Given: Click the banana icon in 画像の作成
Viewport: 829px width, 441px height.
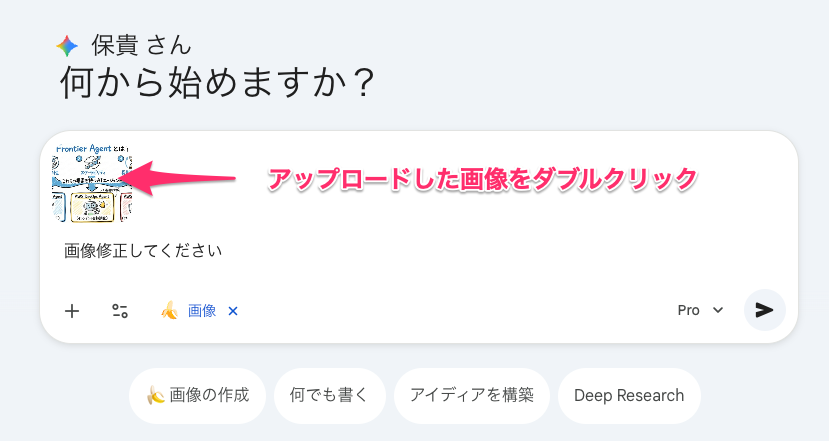Looking at the screenshot, I should coord(155,395).
